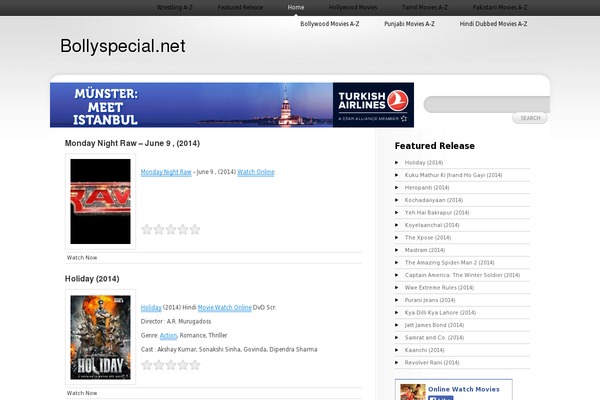Open the Turkish Airlines banner ad

pyautogui.click(x=232, y=104)
